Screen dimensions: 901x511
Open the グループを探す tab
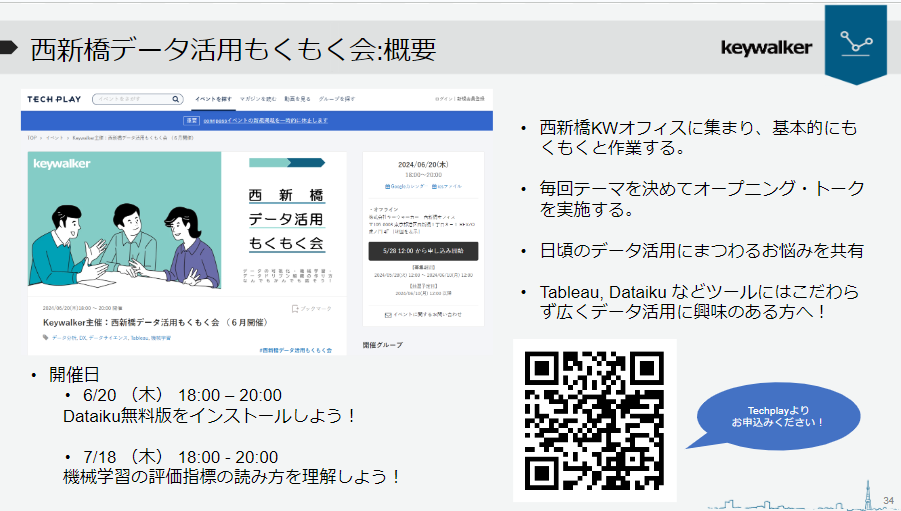(337, 99)
